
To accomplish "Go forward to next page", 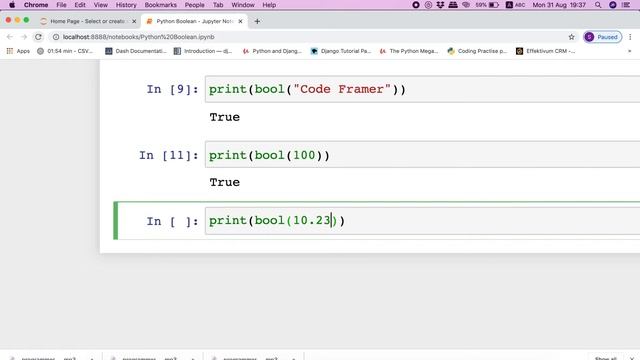I will [x=24, y=37].
